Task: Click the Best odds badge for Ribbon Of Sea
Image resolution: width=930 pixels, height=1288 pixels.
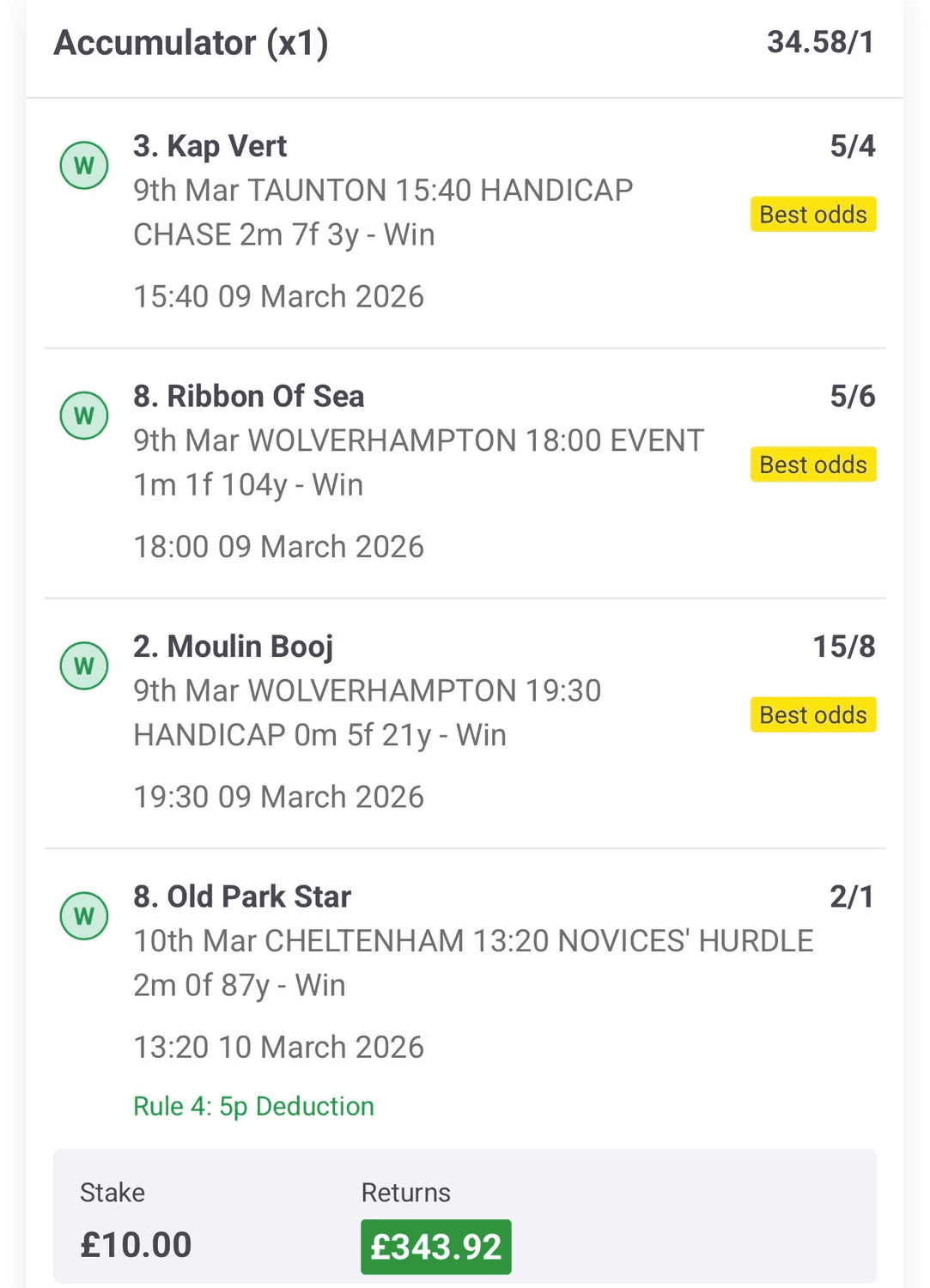Action: pyautogui.click(x=812, y=465)
